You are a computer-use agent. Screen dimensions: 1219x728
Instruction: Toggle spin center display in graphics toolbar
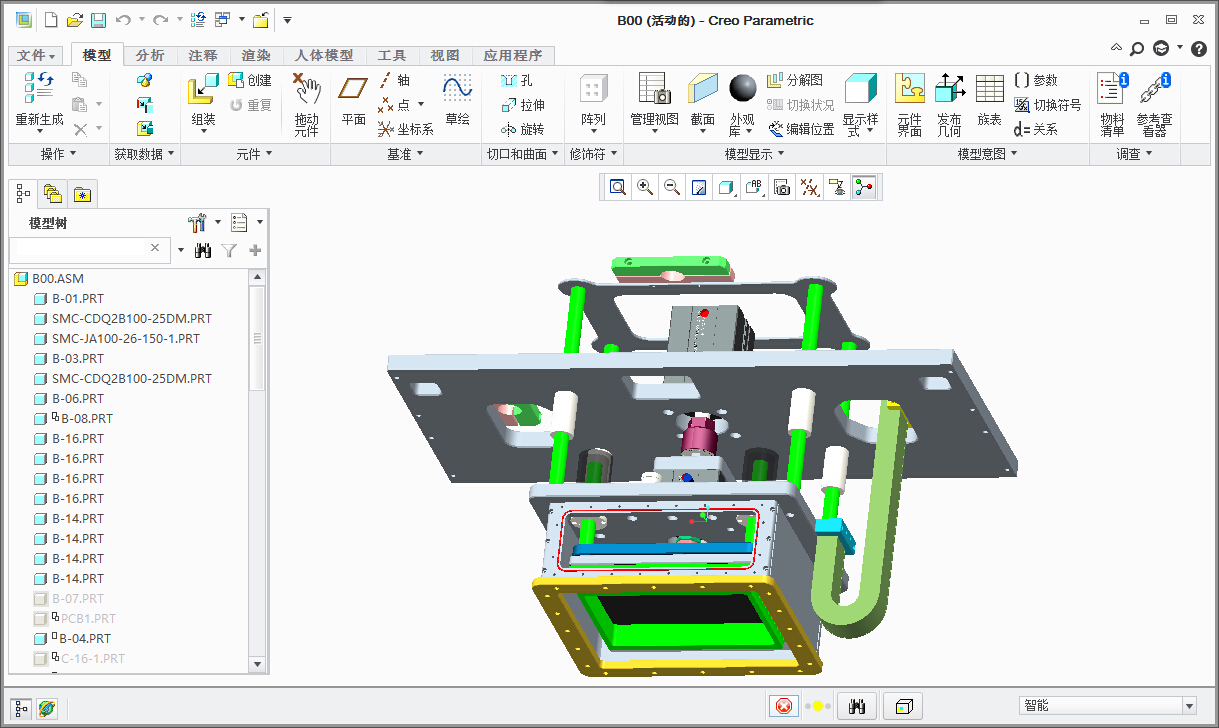coord(864,187)
